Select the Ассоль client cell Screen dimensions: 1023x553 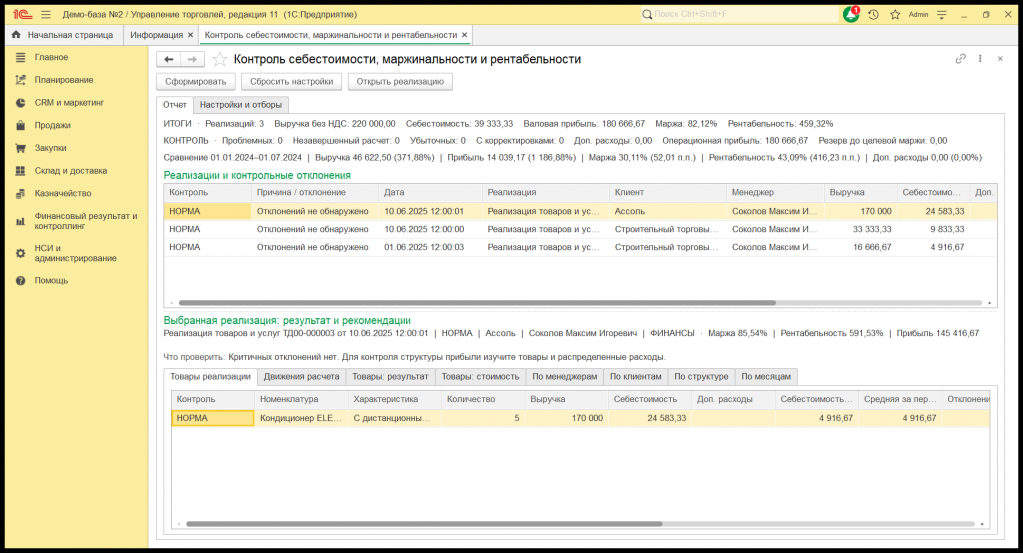667,211
